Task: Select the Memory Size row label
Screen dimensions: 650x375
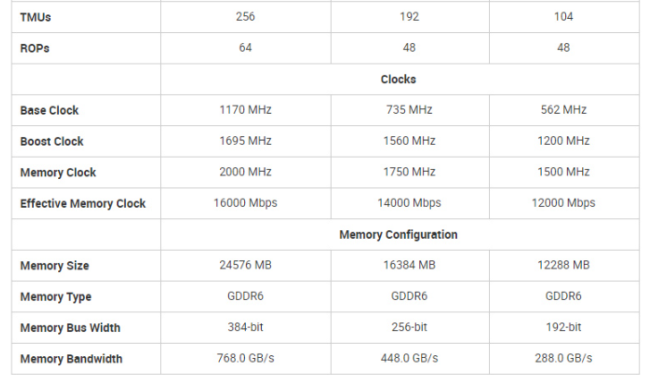Action: tap(55, 266)
